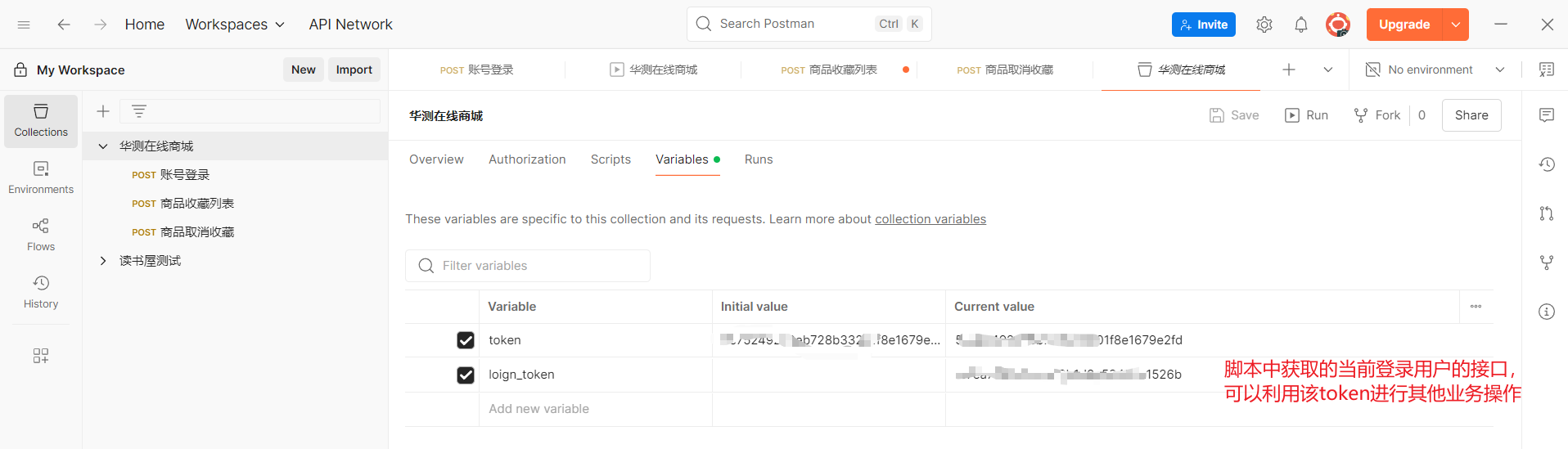Switch to the Variables tab
The width and height of the screenshot is (1568, 449).
pos(687,159)
